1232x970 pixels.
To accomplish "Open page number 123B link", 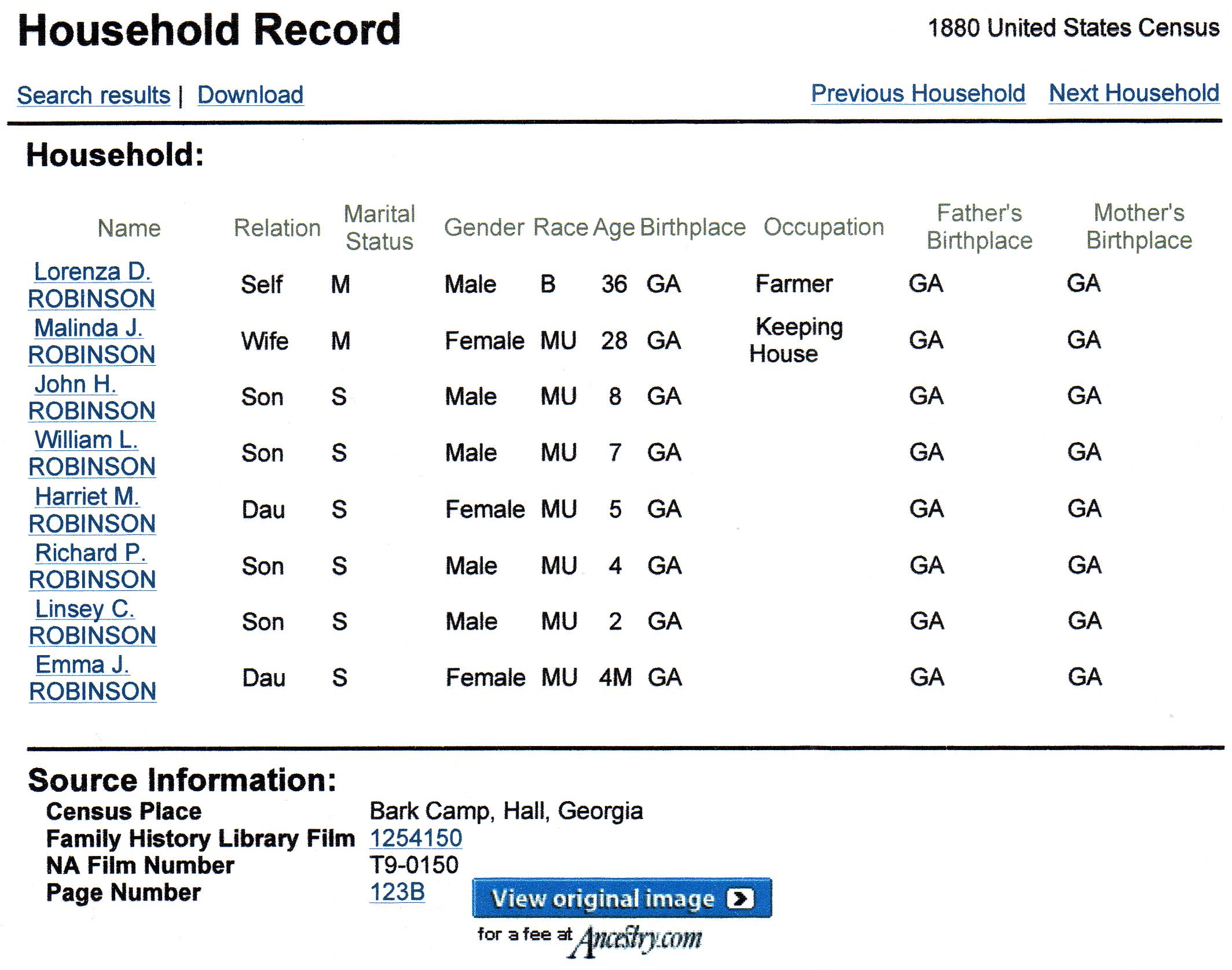I will click(397, 892).
